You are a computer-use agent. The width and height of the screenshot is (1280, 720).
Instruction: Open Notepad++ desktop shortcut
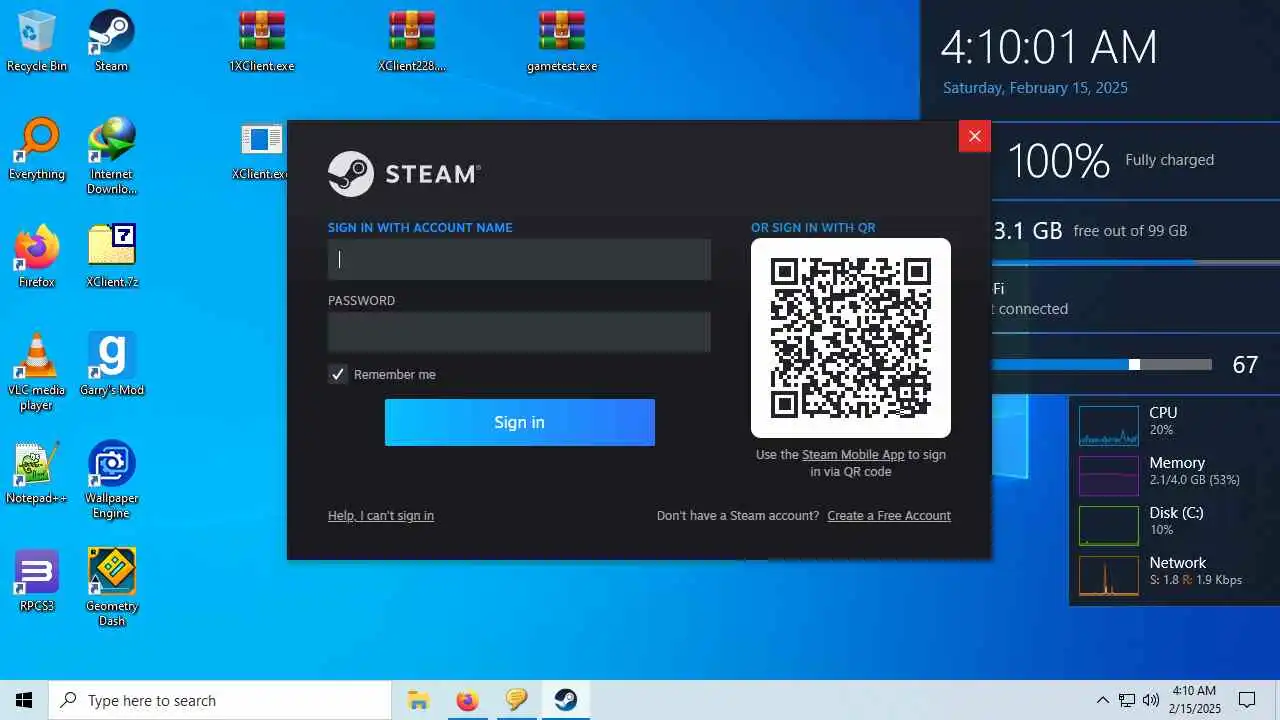(37, 473)
